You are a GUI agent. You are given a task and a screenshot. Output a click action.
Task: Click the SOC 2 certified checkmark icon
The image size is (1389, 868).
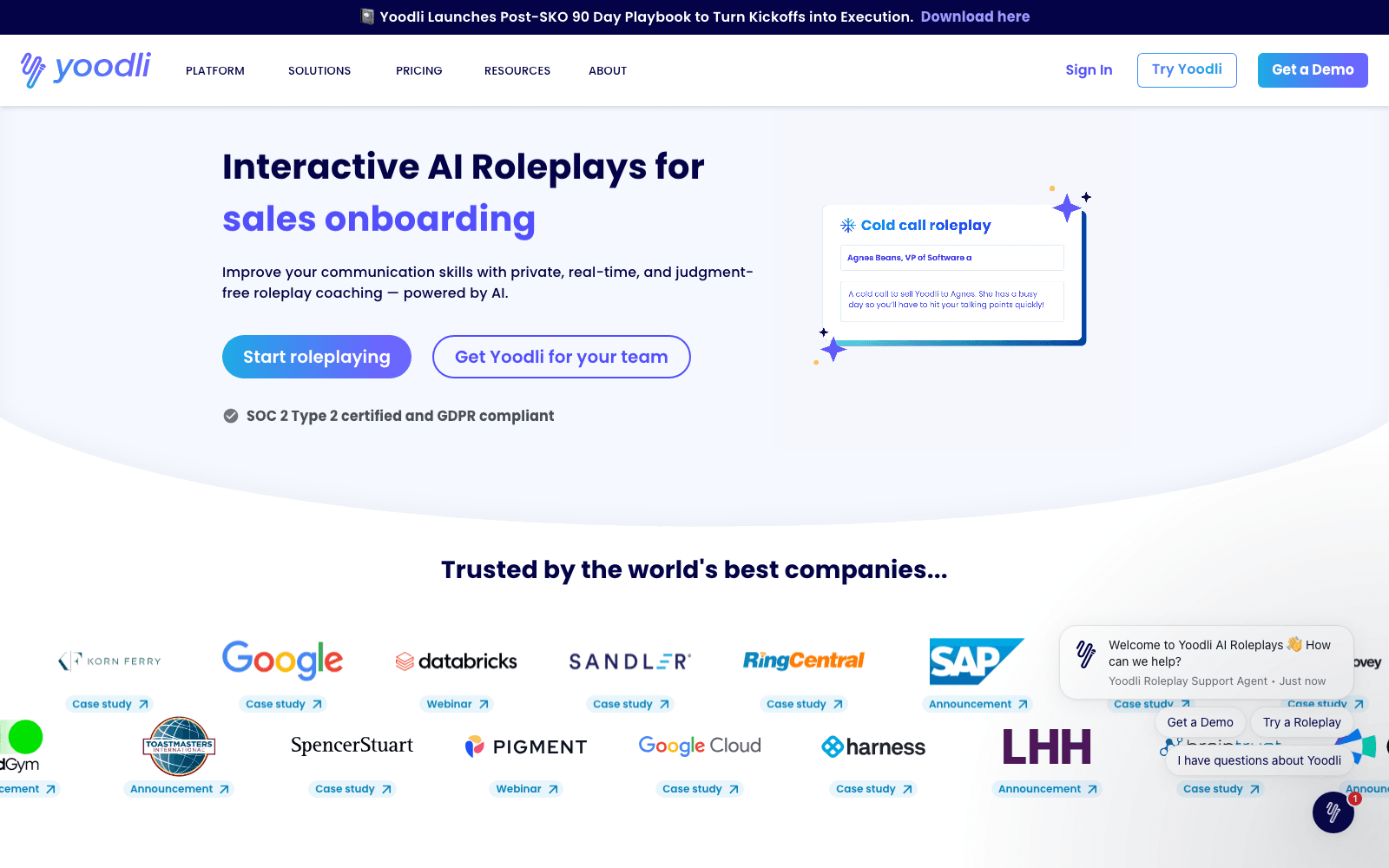(231, 416)
